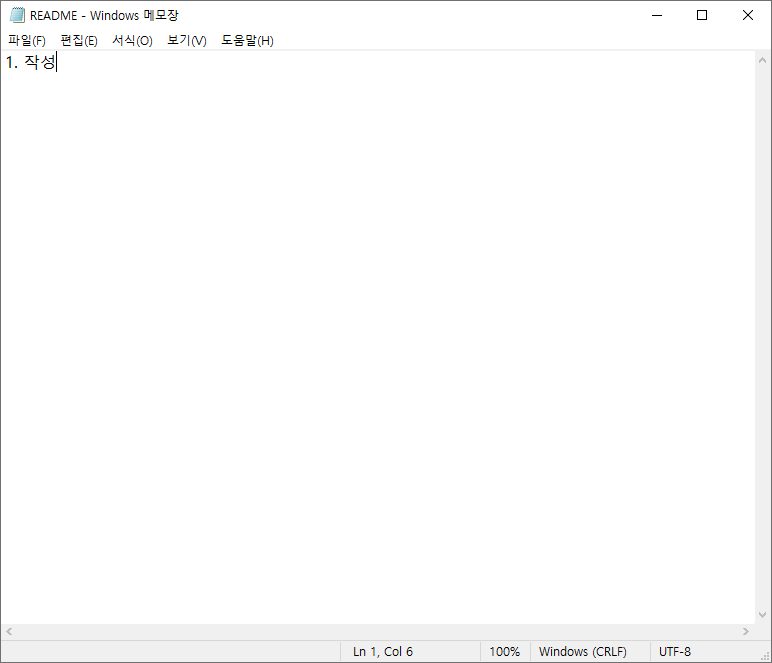Close the README Notepad window

click(748, 15)
